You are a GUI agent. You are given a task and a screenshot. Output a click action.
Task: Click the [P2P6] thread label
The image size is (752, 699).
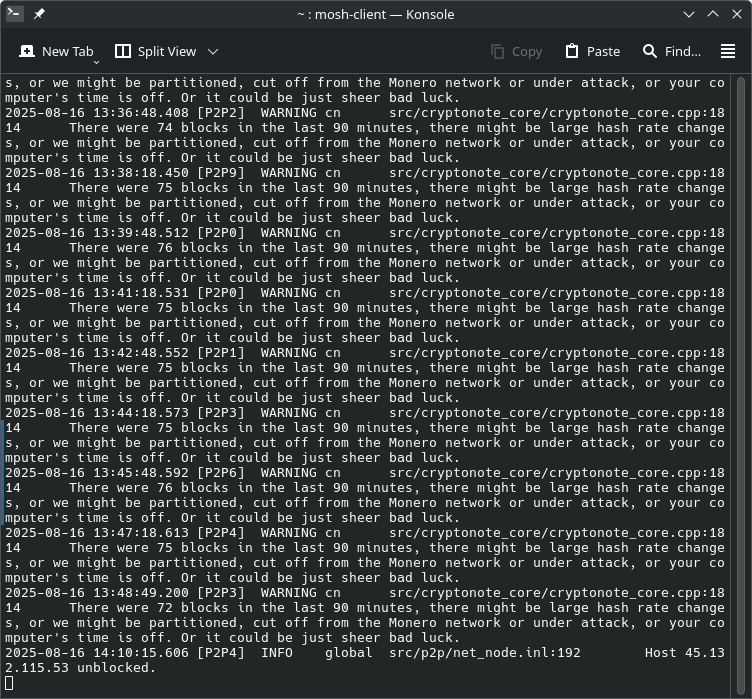point(221,473)
